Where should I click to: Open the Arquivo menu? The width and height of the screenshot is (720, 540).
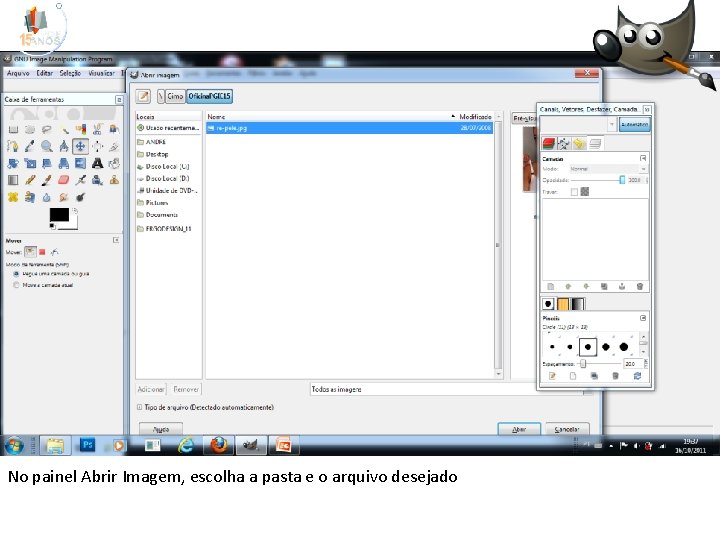pyautogui.click(x=18, y=73)
